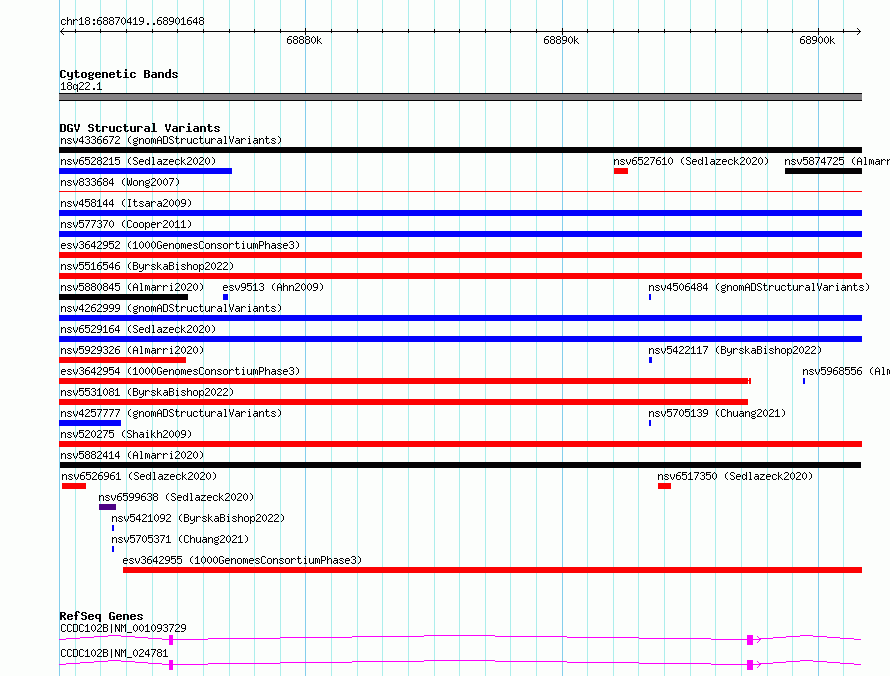This screenshot has width=890, height=676.
Task: Click the nsv5880845 Almarri2020 label
Action: pos(132,287)
